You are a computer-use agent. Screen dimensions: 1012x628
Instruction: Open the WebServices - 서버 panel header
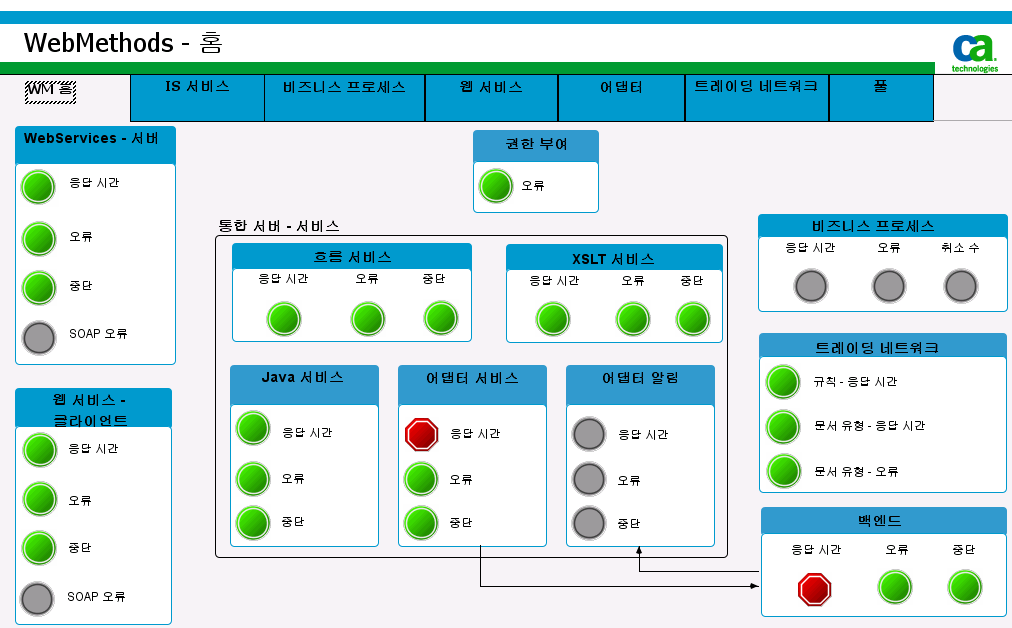96,145
